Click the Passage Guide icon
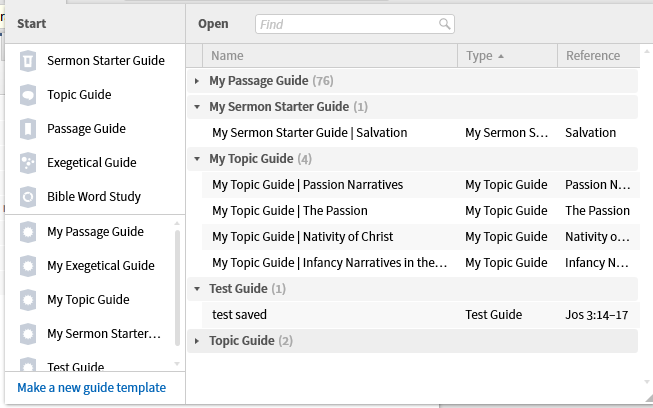This screenshot has height=408, width=653. point(28,129)
